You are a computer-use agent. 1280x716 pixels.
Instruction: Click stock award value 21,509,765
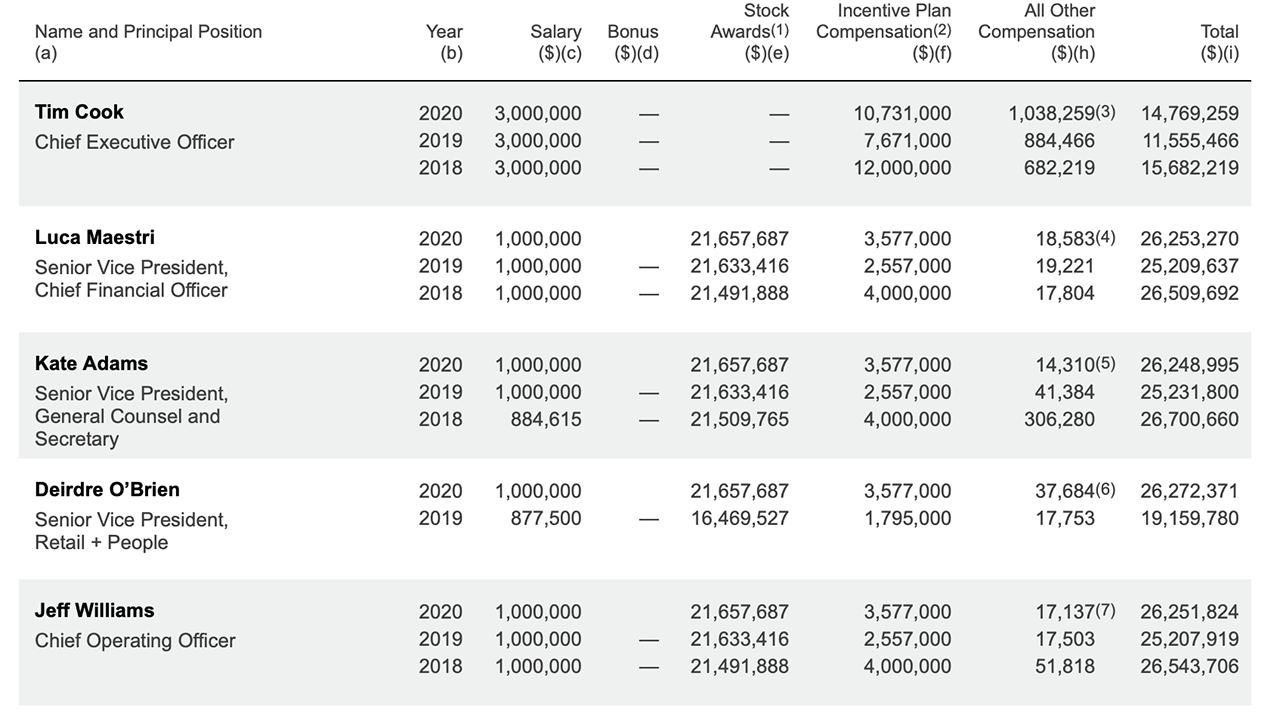tap(740, 419)
